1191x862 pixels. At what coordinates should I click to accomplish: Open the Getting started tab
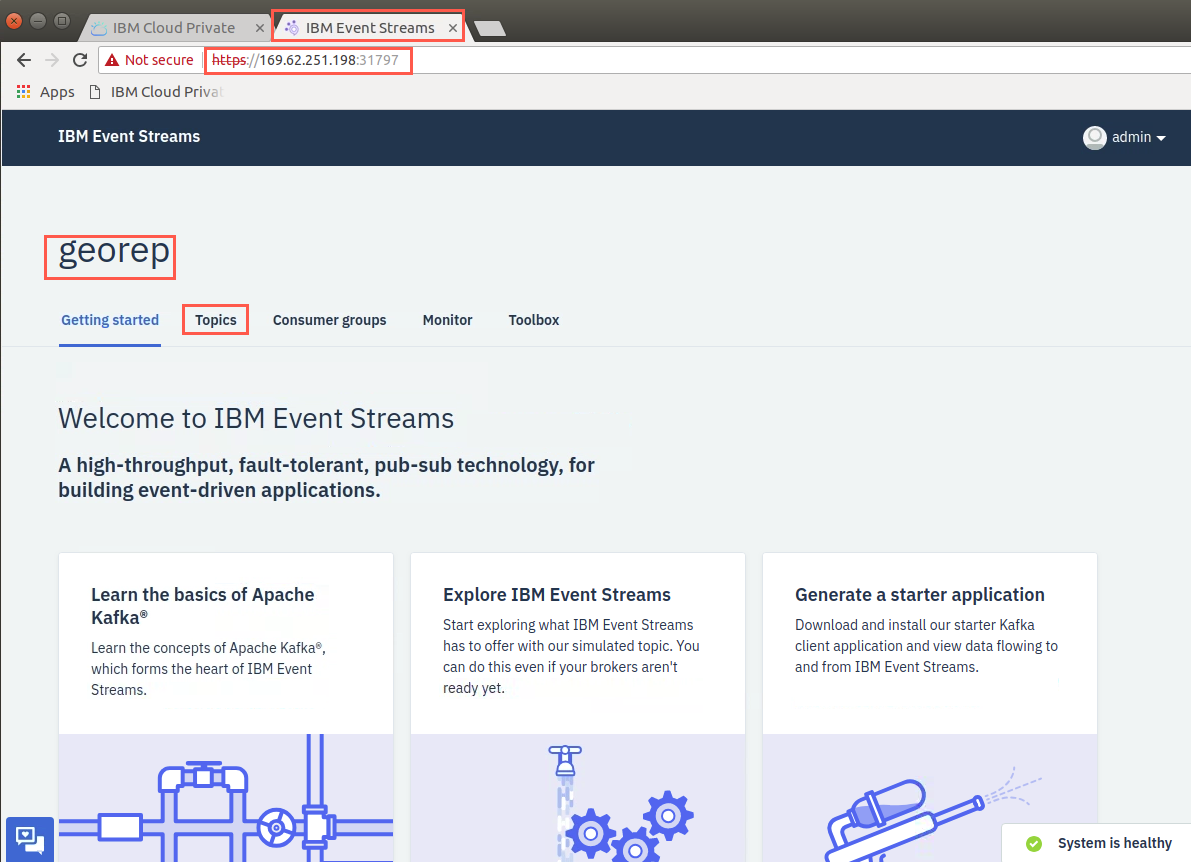(x=110, y=320)
